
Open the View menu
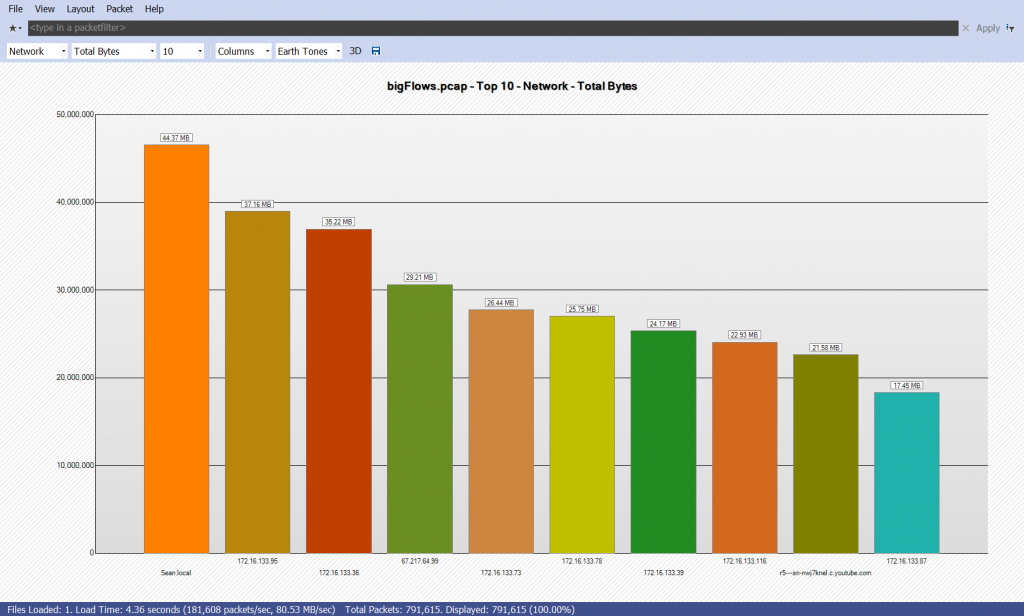click(x=45, y=8)
